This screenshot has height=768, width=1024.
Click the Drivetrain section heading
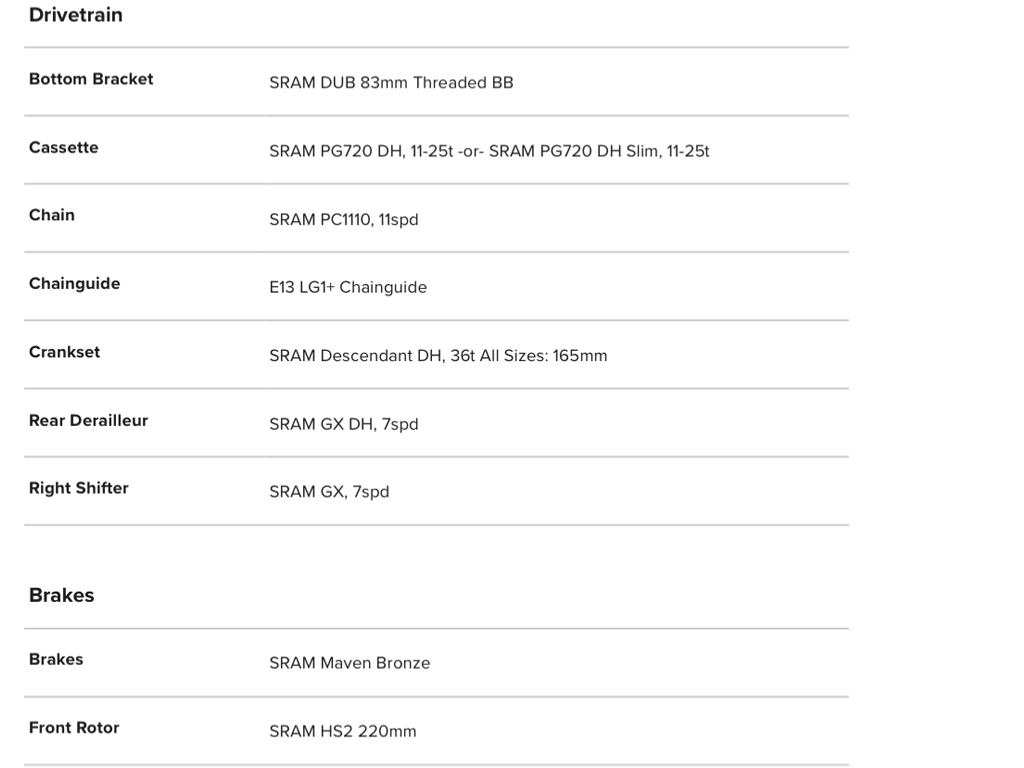(76, 15)
